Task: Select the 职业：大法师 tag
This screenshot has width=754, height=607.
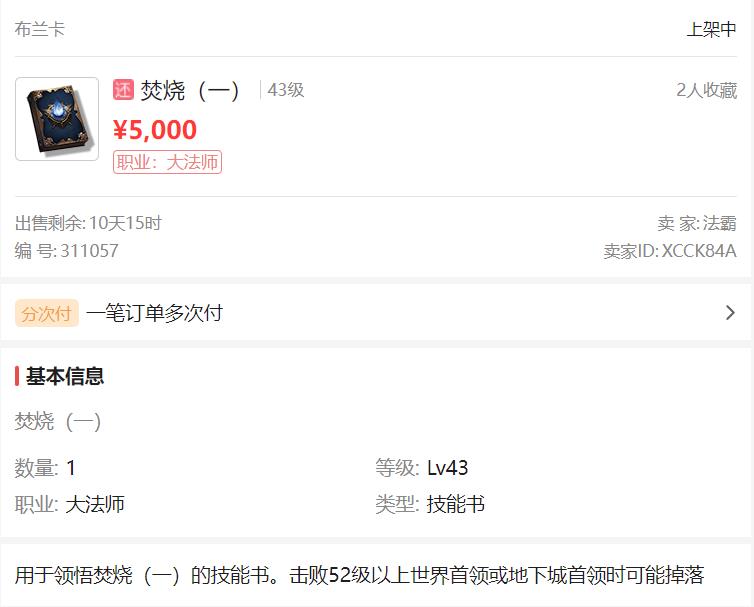Action: pyautogui.click(x=167, y=162)
